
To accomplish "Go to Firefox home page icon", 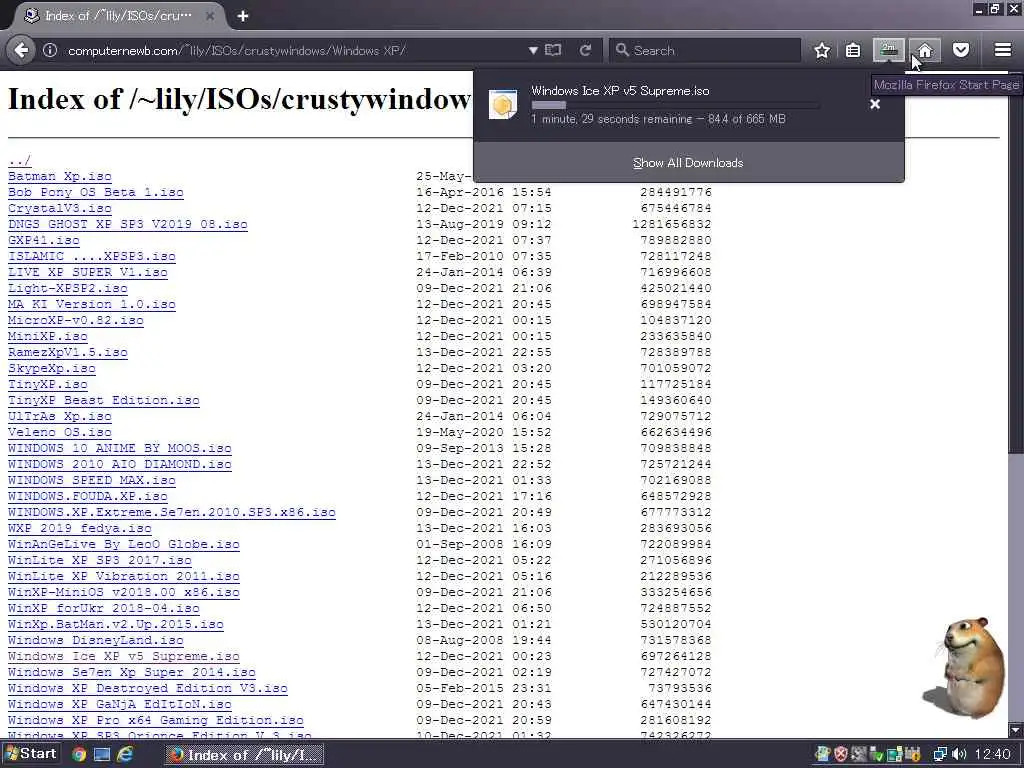I will [925, 50].
